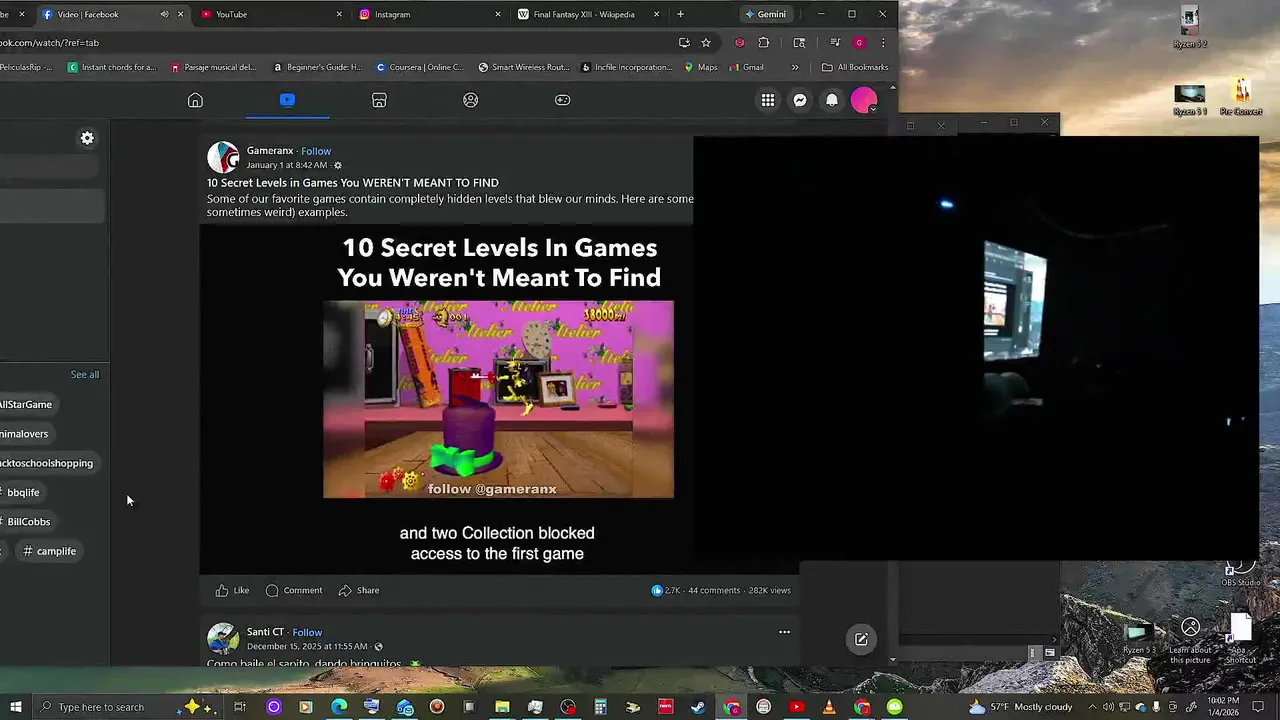
Task: Open weather widget 57°F Mostly cloudy
Action: [1021, 707]
